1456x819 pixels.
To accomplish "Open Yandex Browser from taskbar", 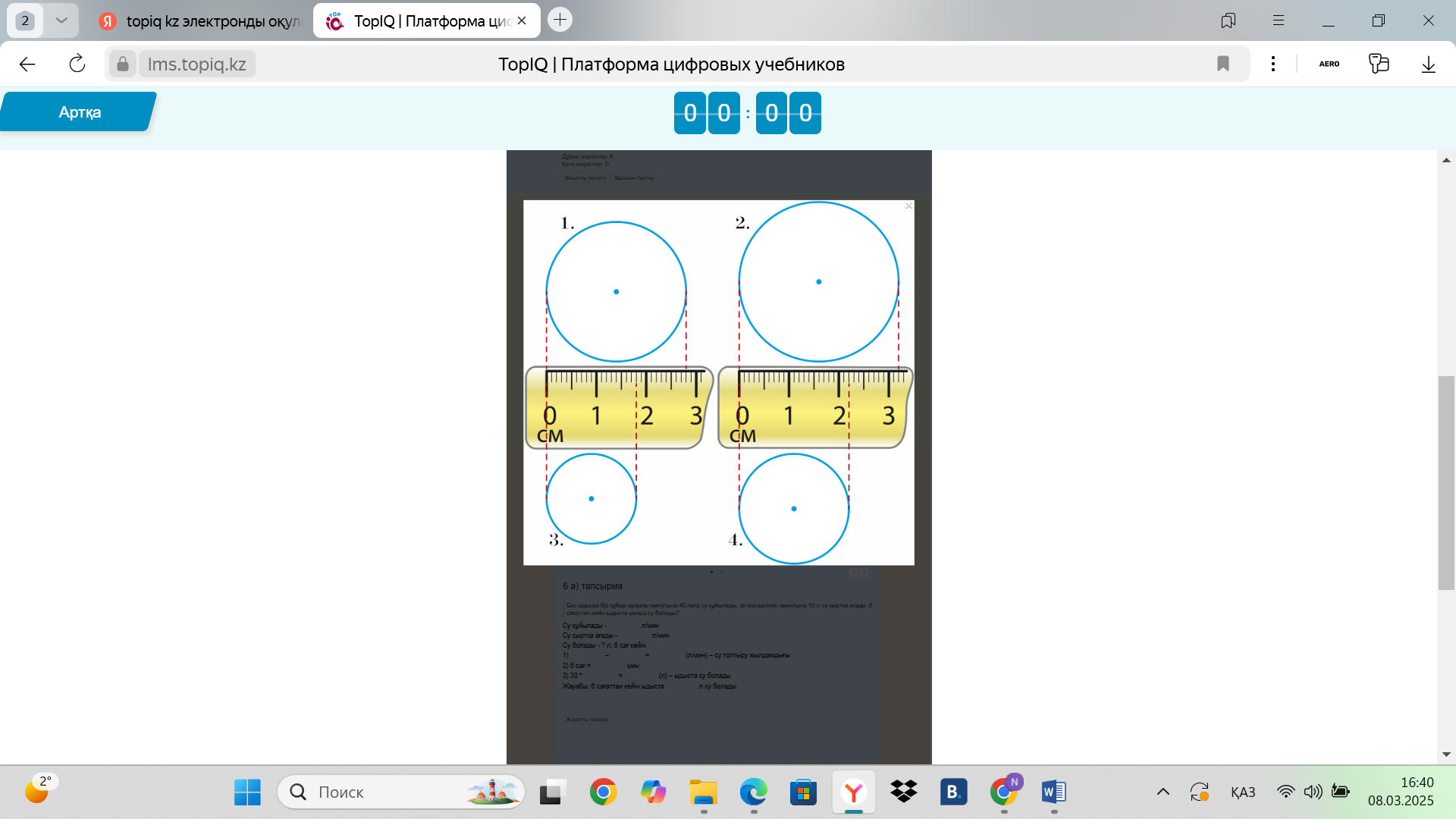I will point(854,792).
